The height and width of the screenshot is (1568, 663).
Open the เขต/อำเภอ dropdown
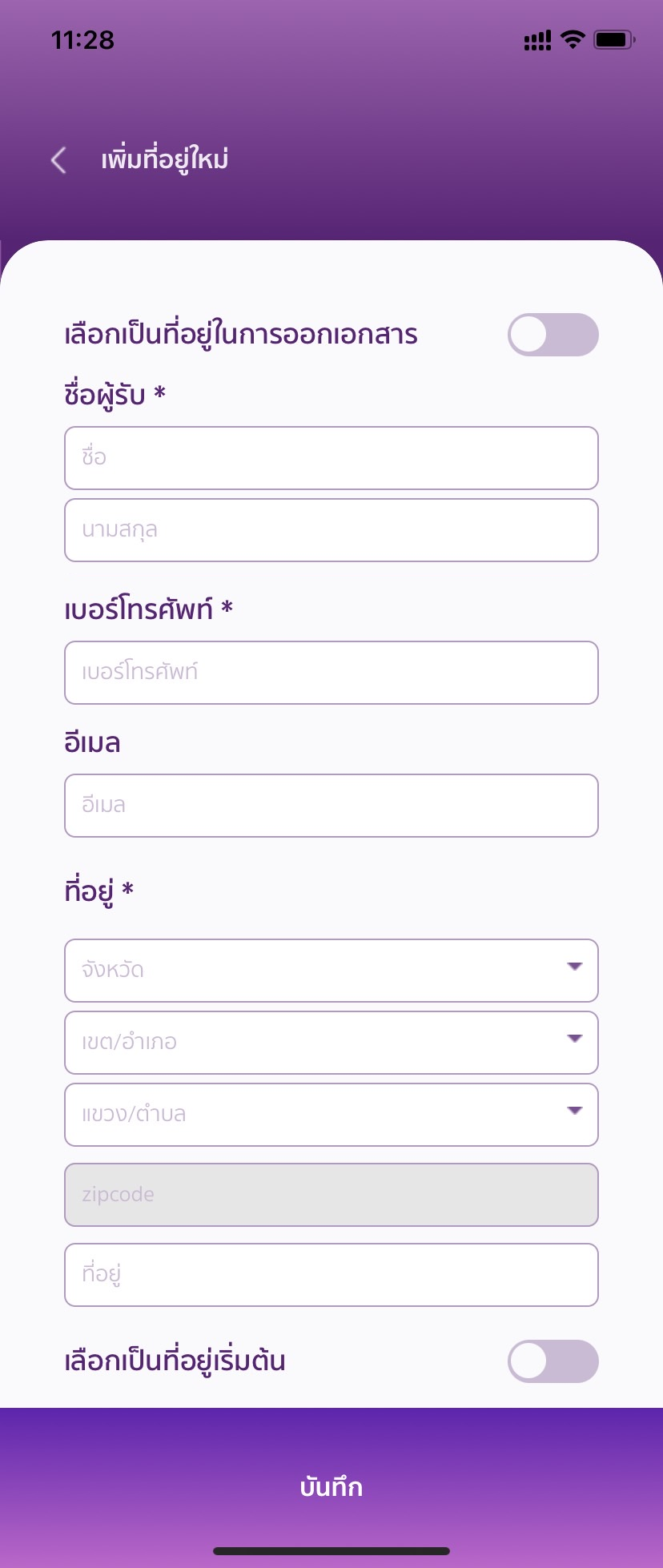tap(331, 1043)
